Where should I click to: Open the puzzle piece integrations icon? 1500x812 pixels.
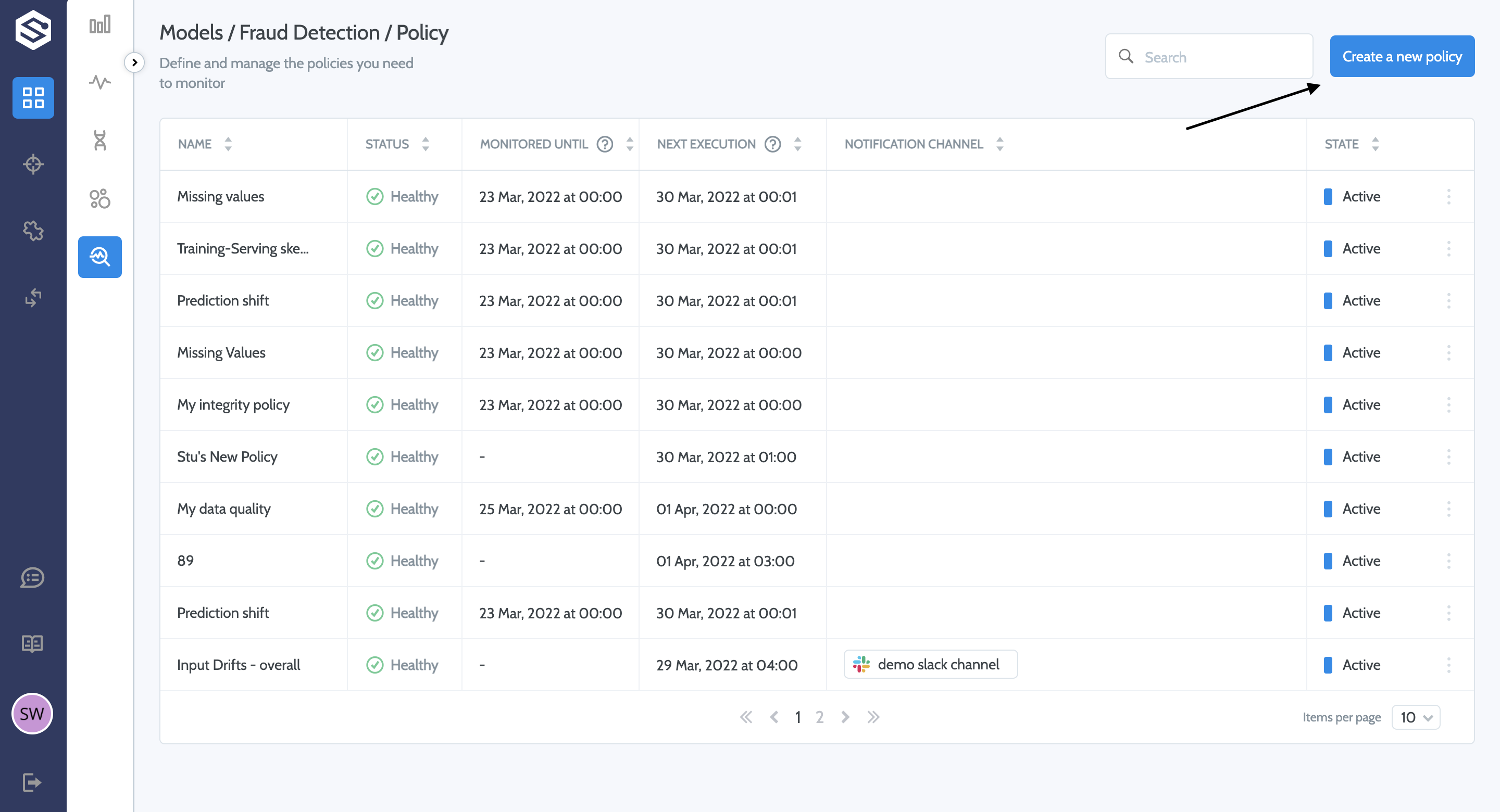(x=33, y=231)
